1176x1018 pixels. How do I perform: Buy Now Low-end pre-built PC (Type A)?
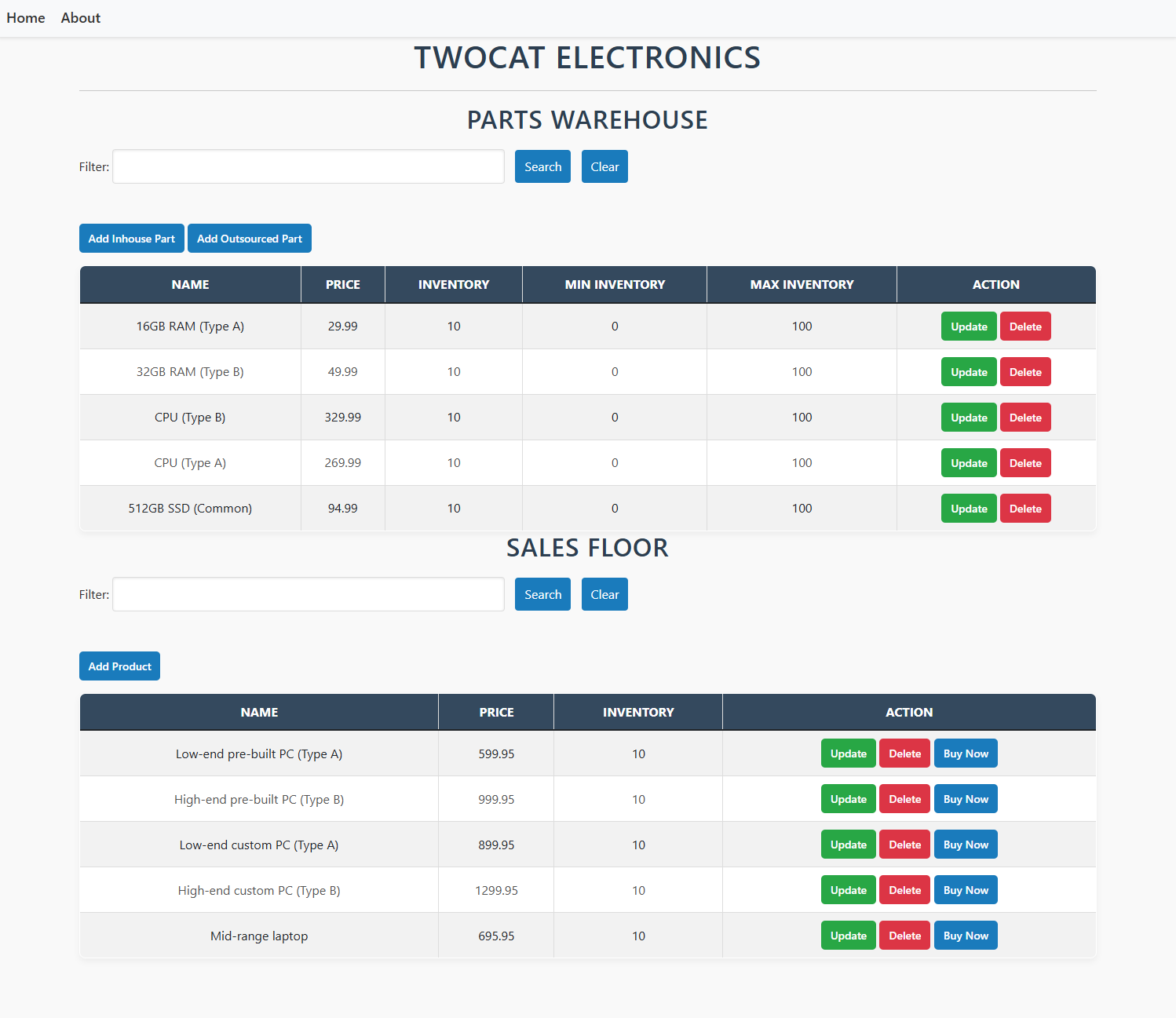click(x=966, y=753)
